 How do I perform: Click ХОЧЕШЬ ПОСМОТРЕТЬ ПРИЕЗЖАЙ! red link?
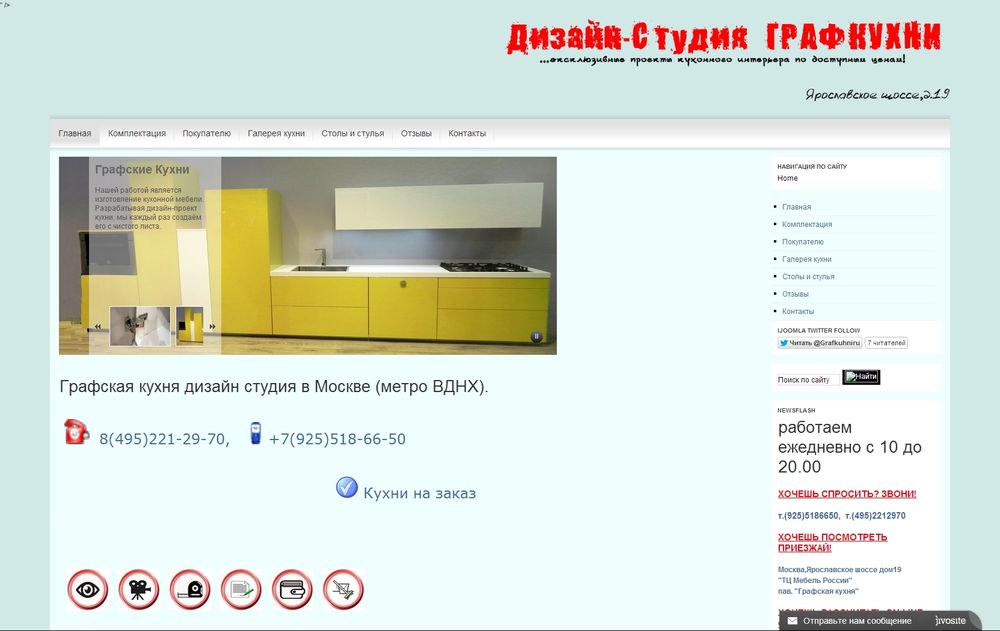pyautogui.click(x=832, y=542)
